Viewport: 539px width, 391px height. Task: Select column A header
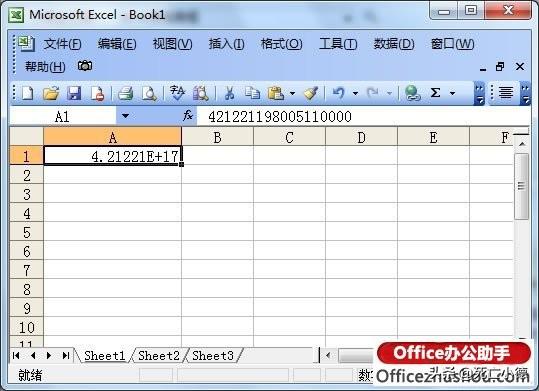[112, 137]
